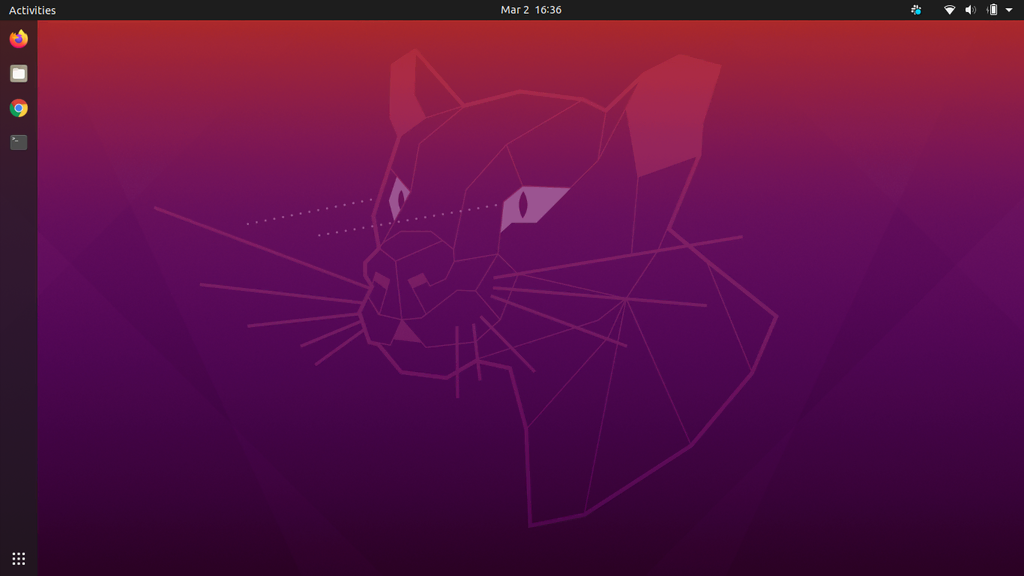This screenshot has height=576, width=1024.
Task: Click the time "16:36" in the top bar
Action: [x=548, y=10]
